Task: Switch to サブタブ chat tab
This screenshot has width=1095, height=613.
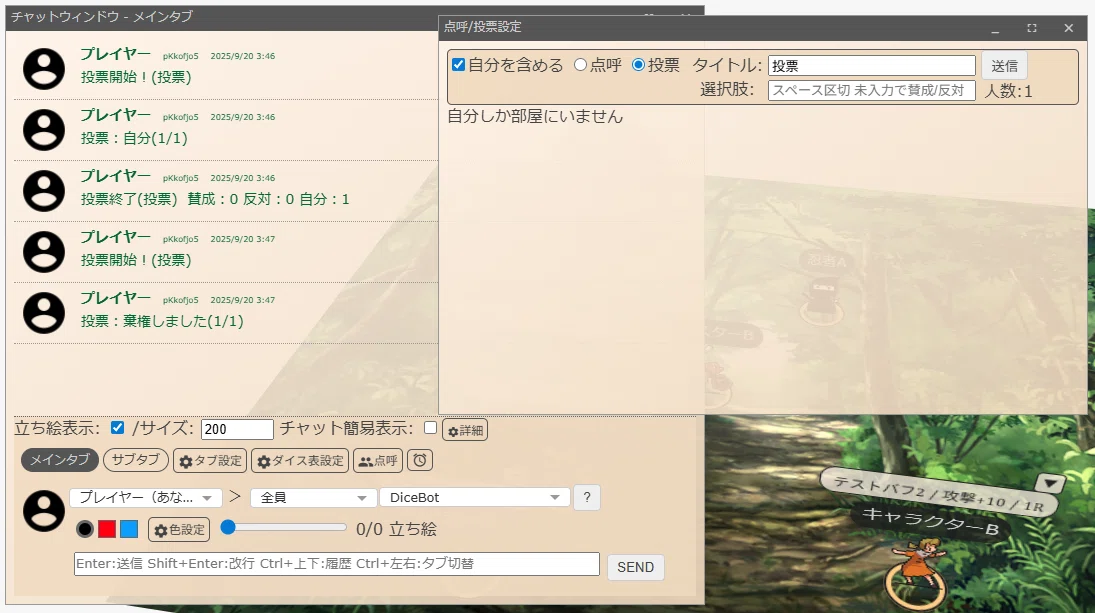Action: (136, 459)
